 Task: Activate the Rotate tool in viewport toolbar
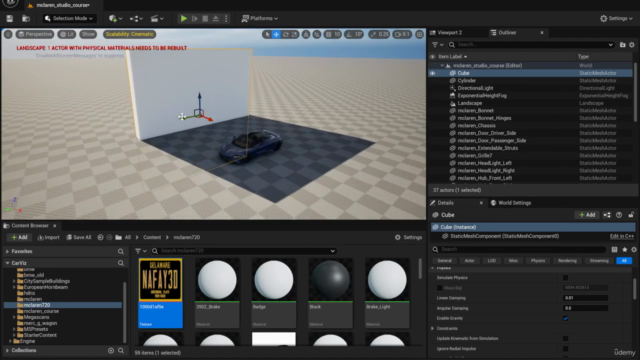[285, 34]
